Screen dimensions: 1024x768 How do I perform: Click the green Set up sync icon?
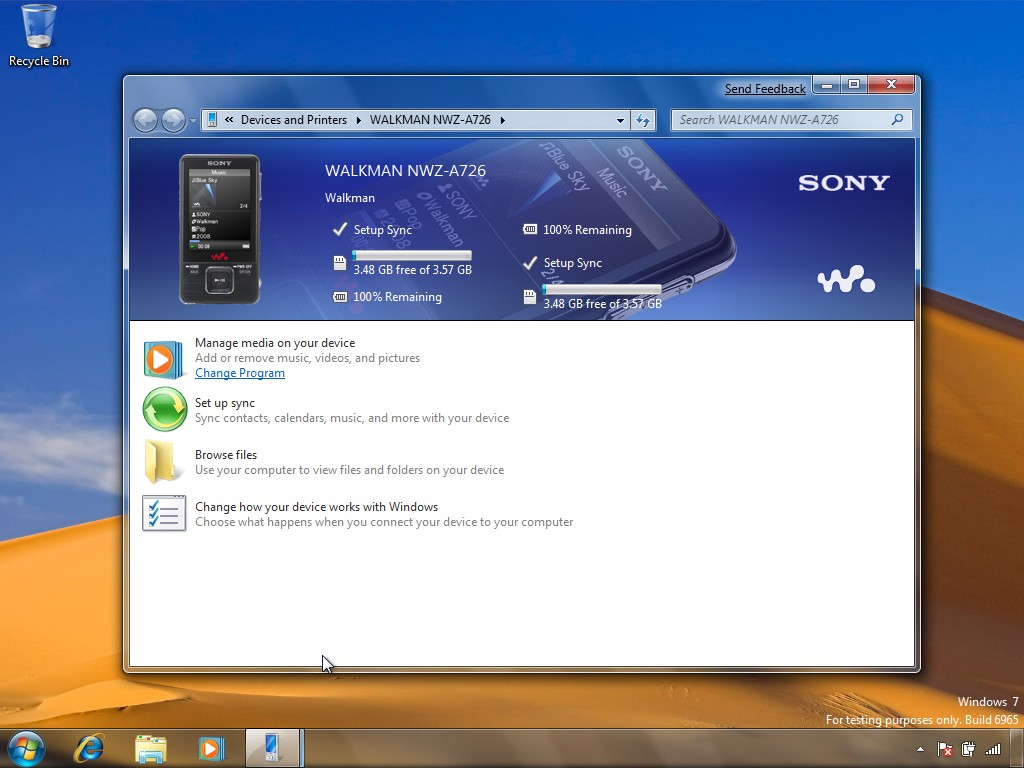tap(165, 409)
